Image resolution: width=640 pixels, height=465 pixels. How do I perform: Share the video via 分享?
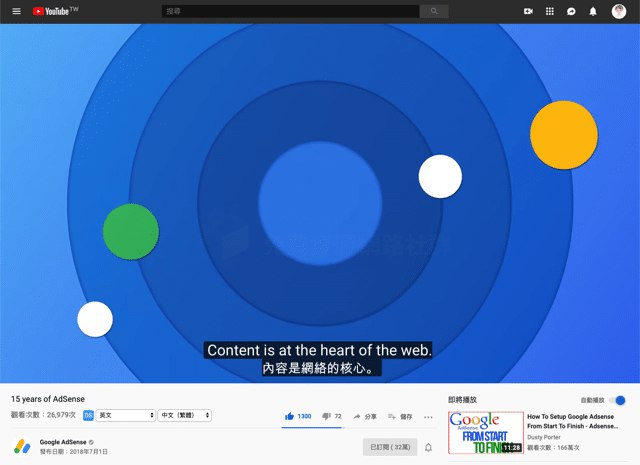pos(365,416)
